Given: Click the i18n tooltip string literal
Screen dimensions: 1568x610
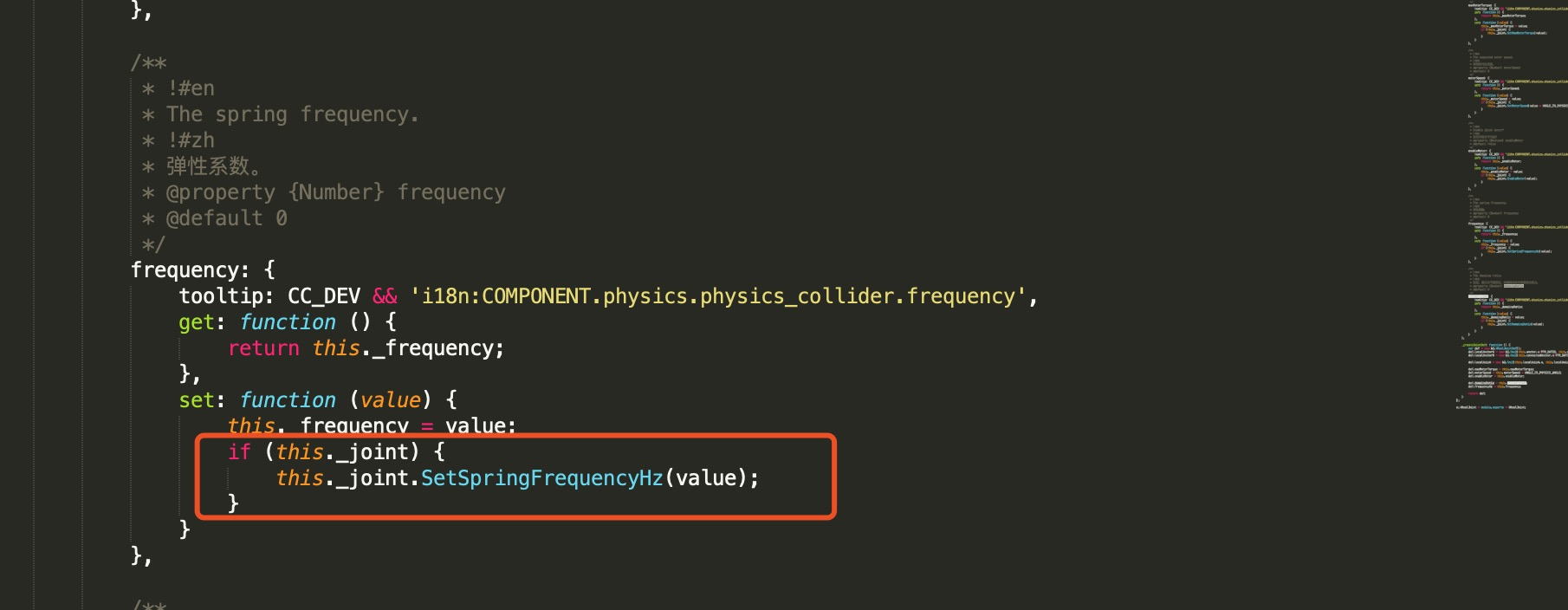Looking at the screenshot, I should pyautogui.click(x=722, y=296).
